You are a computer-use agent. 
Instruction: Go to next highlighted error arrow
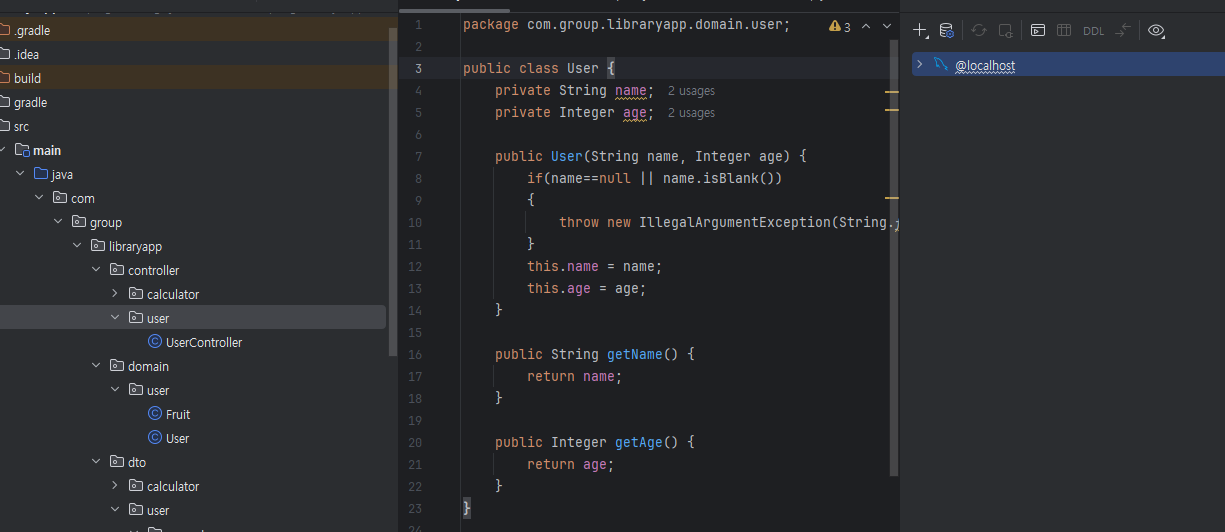887,26
